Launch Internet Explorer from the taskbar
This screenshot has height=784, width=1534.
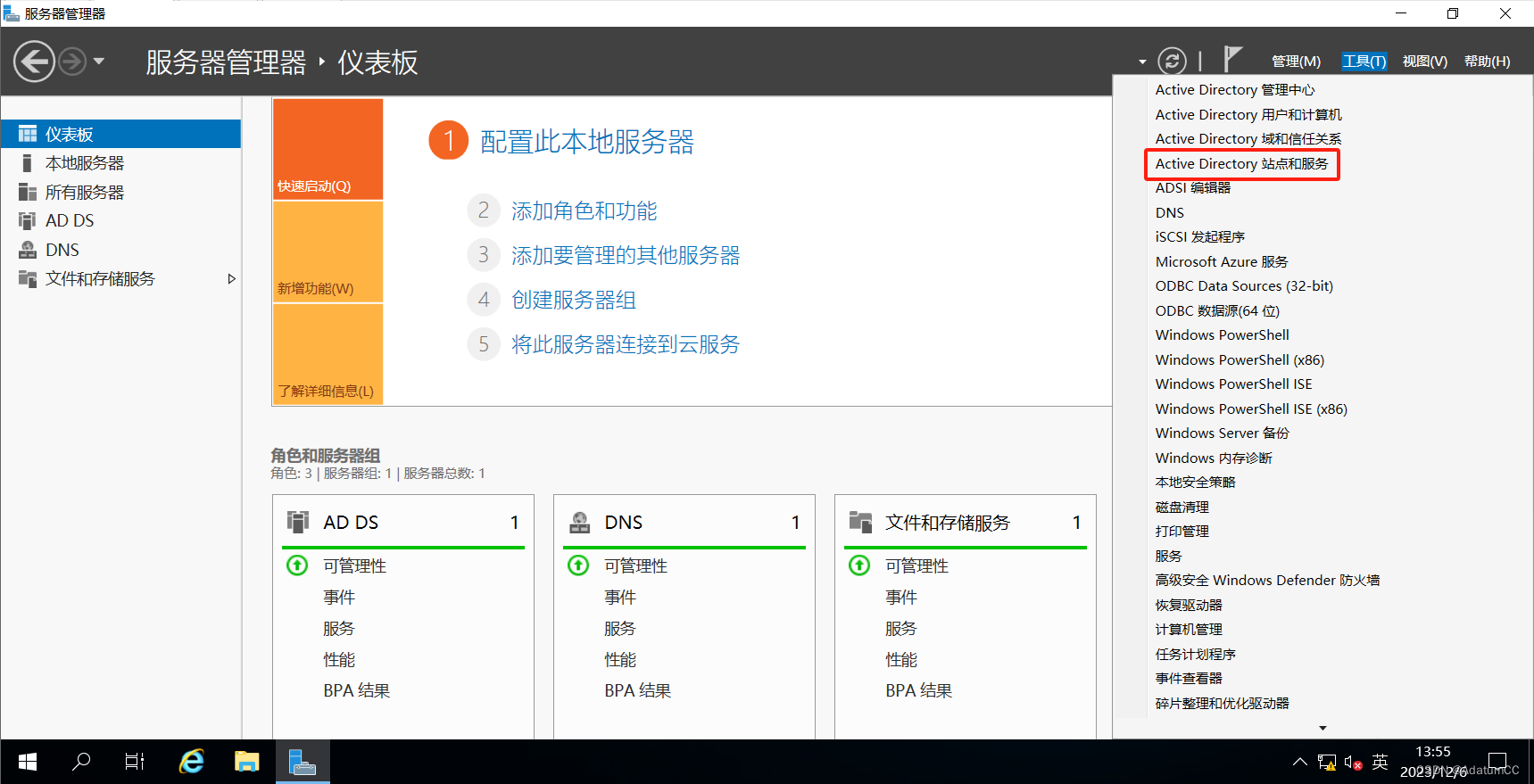191,762
